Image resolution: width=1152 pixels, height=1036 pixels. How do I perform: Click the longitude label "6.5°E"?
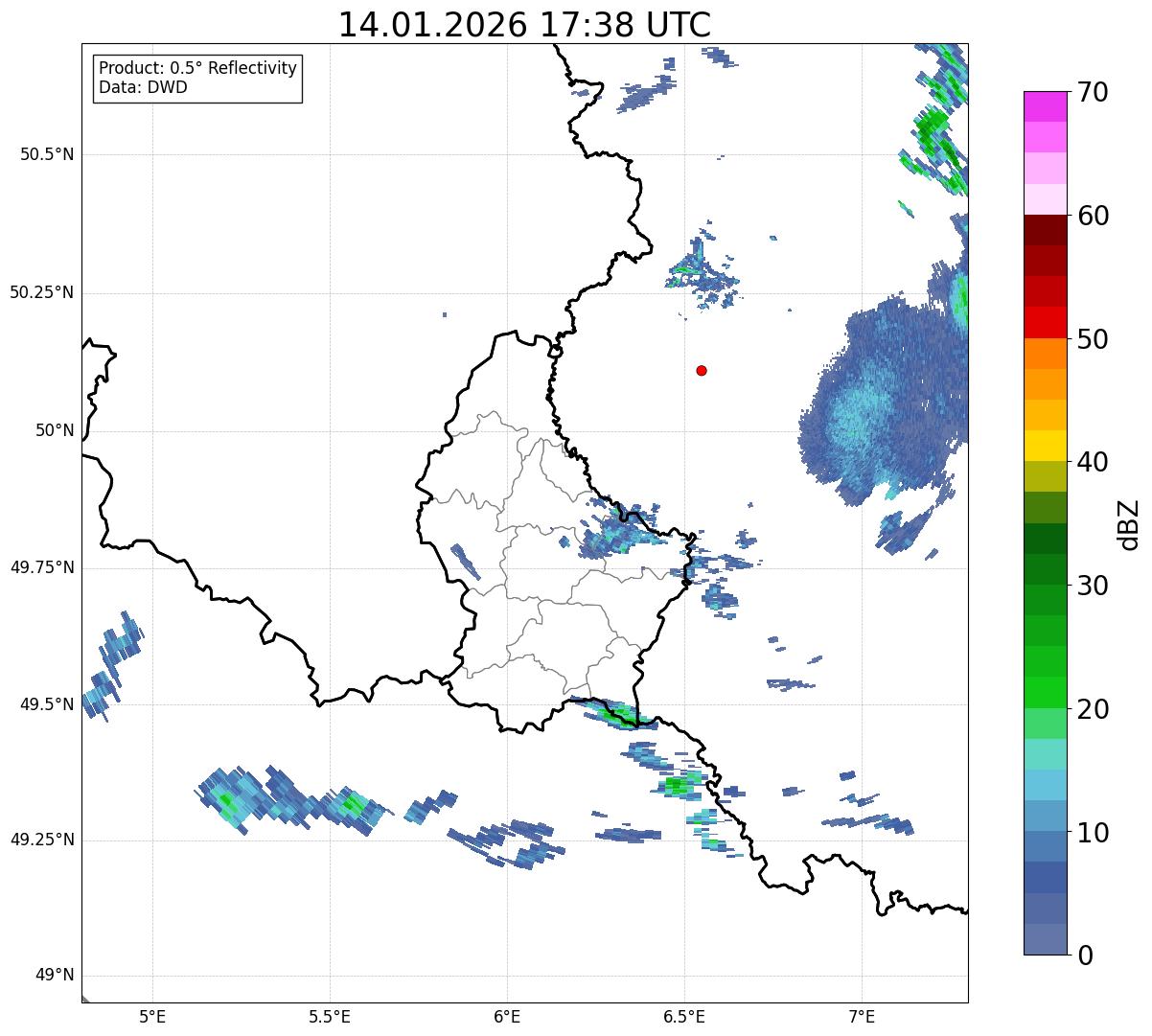pyautogui.click(x=684, y=1017)
